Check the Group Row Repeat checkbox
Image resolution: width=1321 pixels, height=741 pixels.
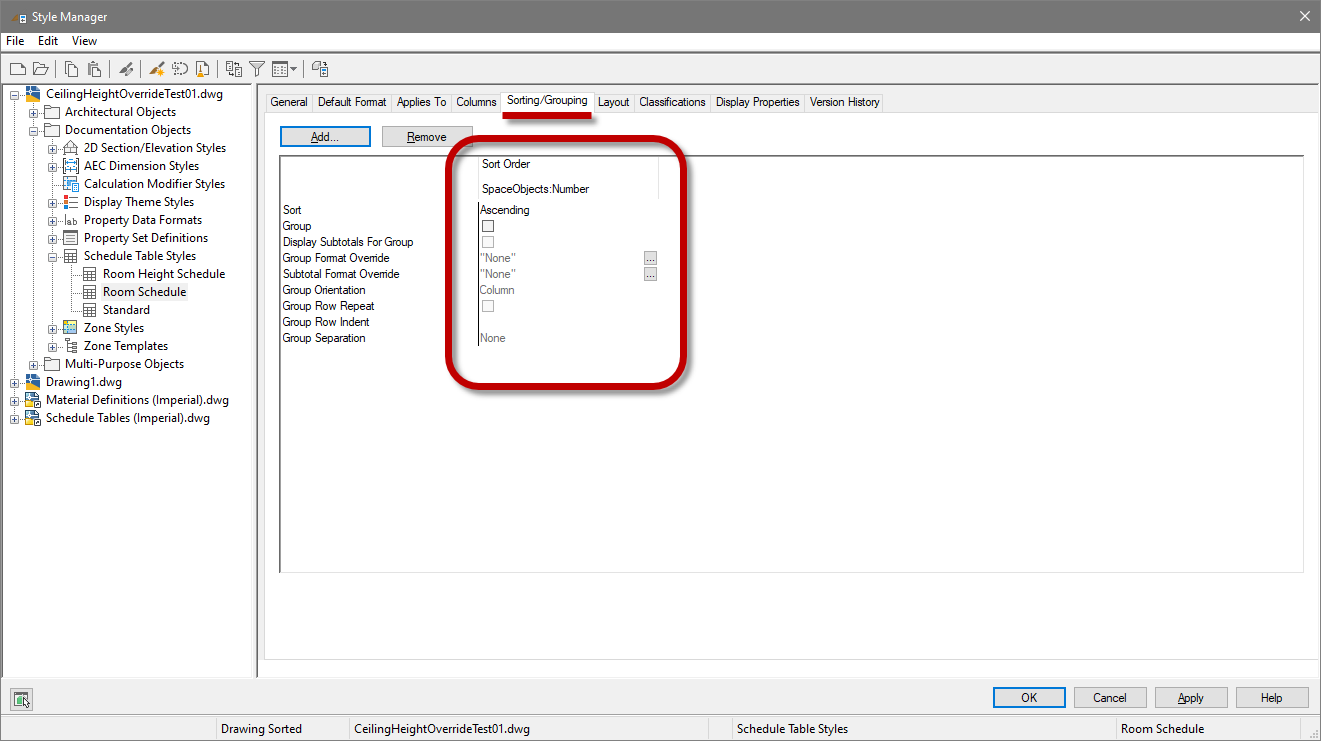tap(488, 305)
